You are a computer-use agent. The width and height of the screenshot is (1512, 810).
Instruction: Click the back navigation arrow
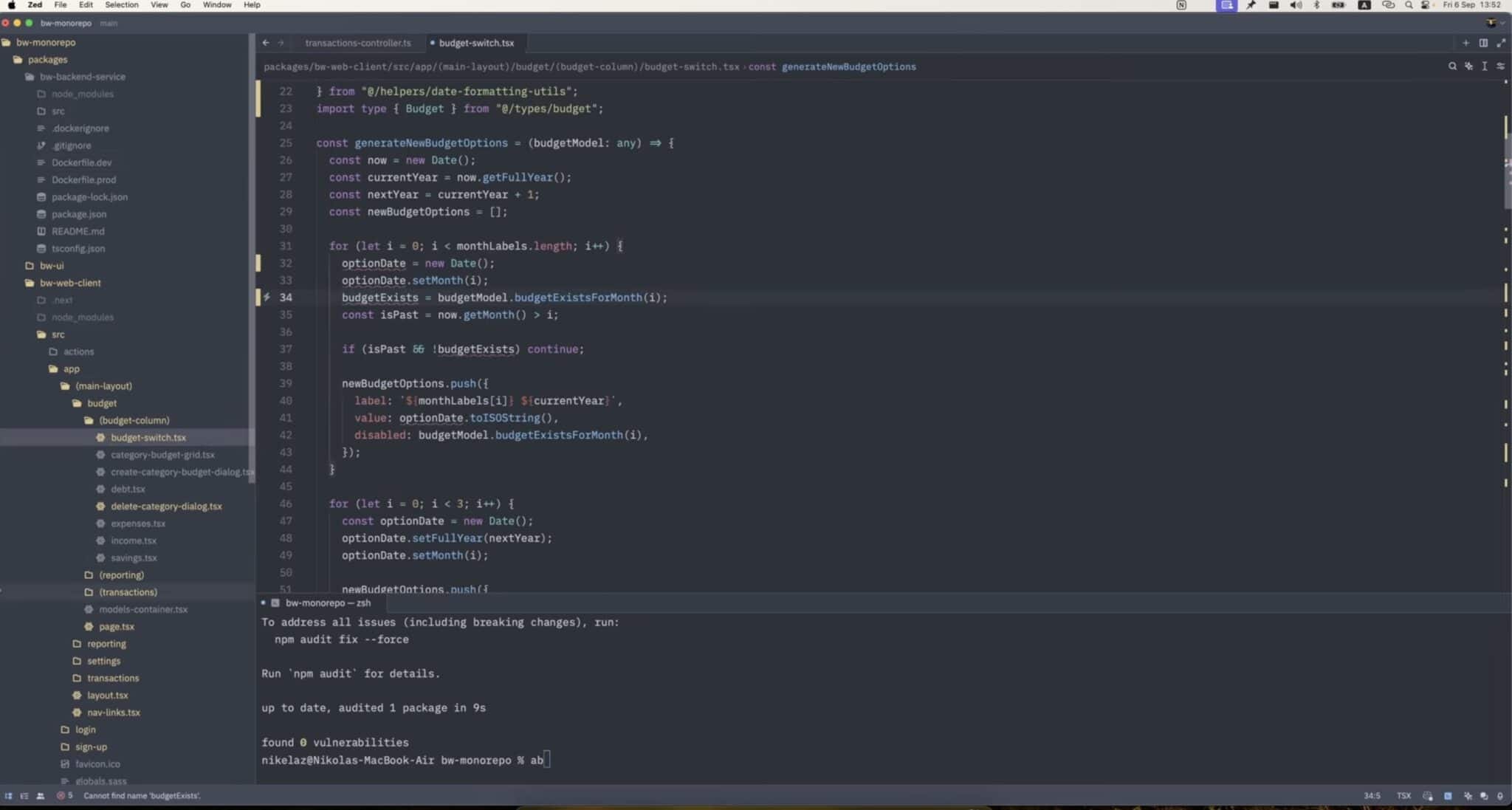(x=267, y=43)
